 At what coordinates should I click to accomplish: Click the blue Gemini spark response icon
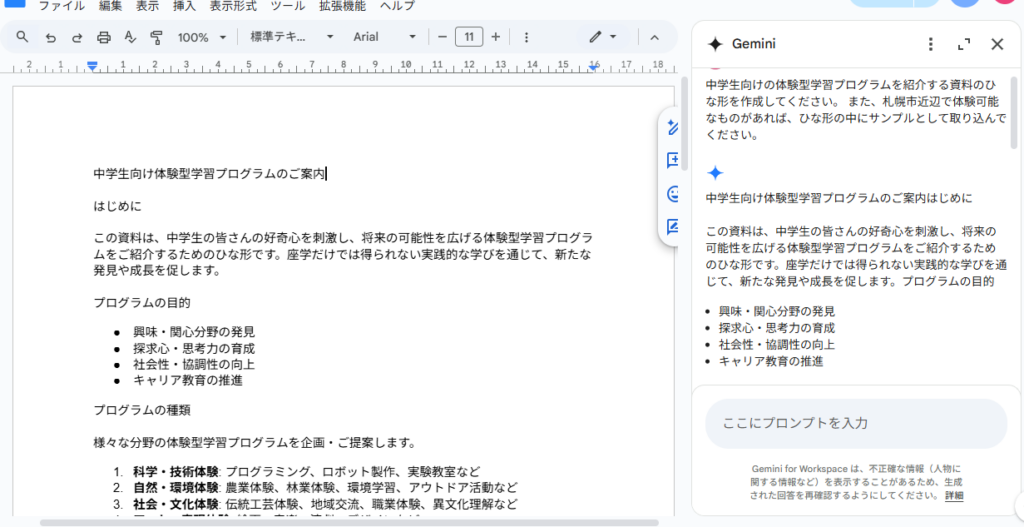pyautogui.click(x=715, y=173)
